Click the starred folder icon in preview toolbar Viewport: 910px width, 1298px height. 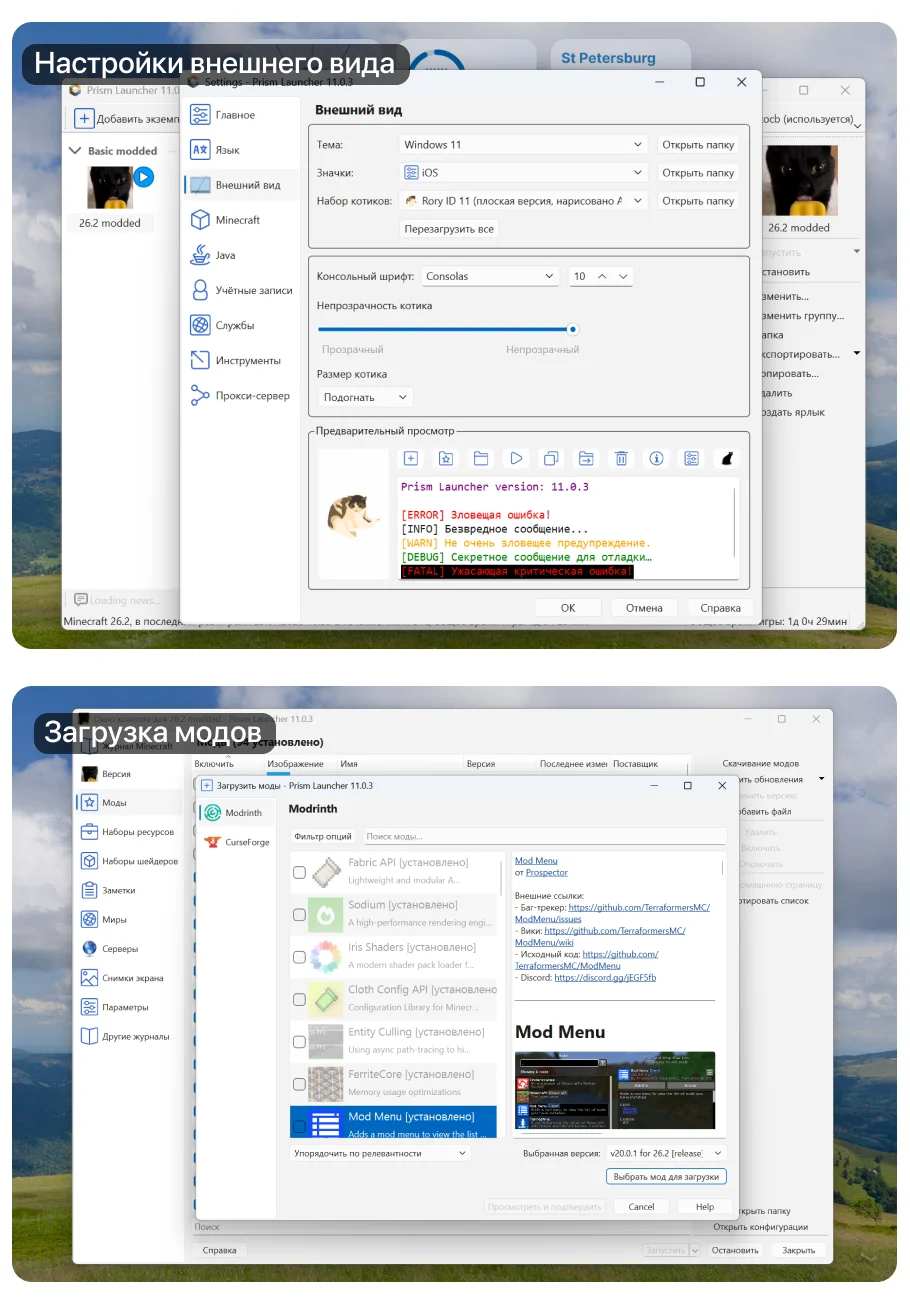[x=446, y=458]
